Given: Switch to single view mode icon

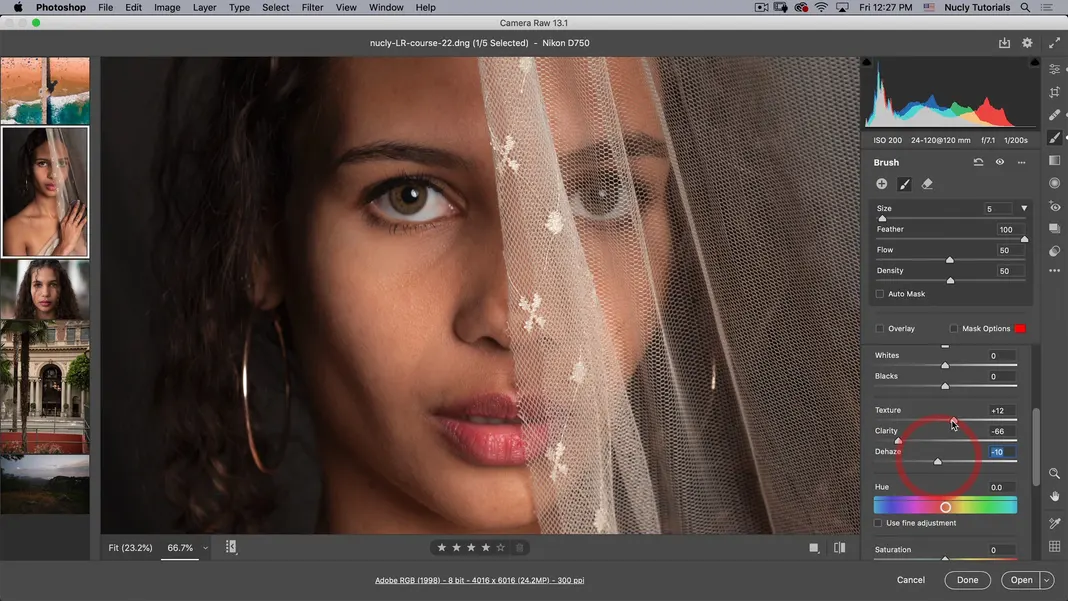Looking at the screenshot, I should click(x=813, y=547).
